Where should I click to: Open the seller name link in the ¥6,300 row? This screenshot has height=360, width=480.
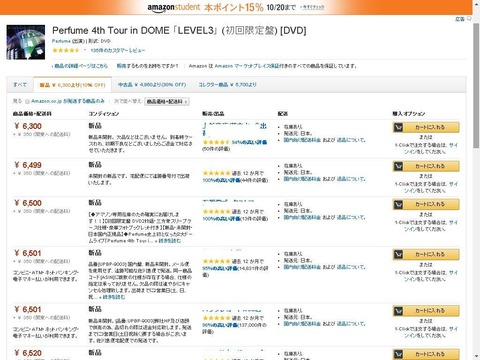pyautogui.click(x=235, y=129)
